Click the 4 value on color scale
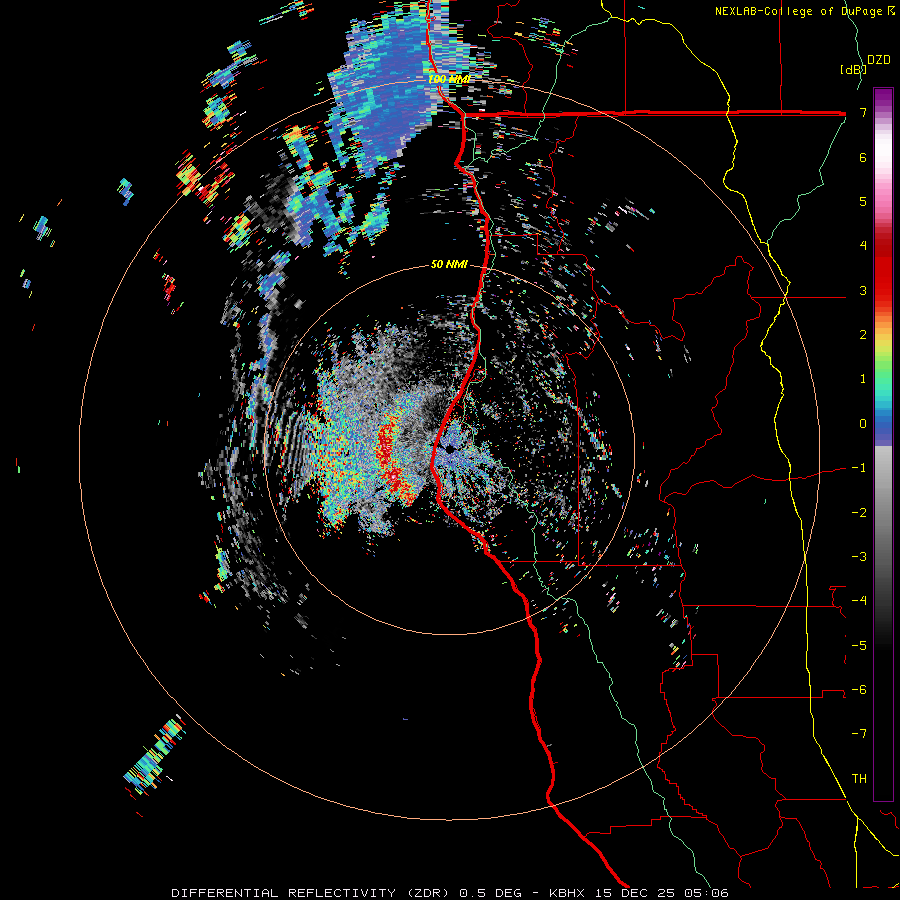 coord(863,246)
